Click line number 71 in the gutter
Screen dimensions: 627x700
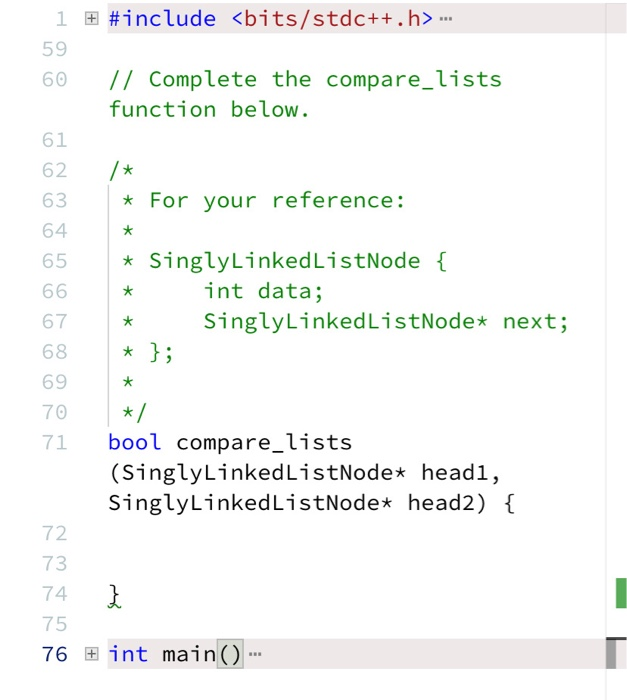(54, 442)
